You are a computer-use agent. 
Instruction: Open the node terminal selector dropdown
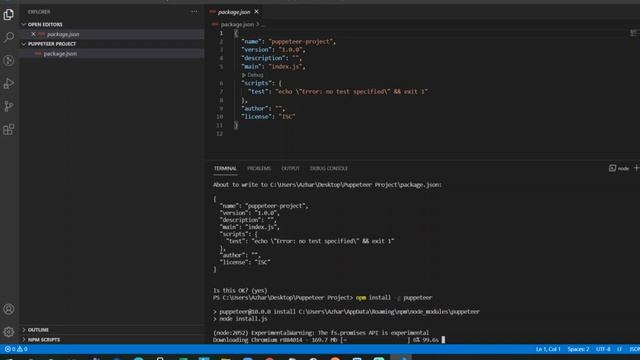pos(619,168)
